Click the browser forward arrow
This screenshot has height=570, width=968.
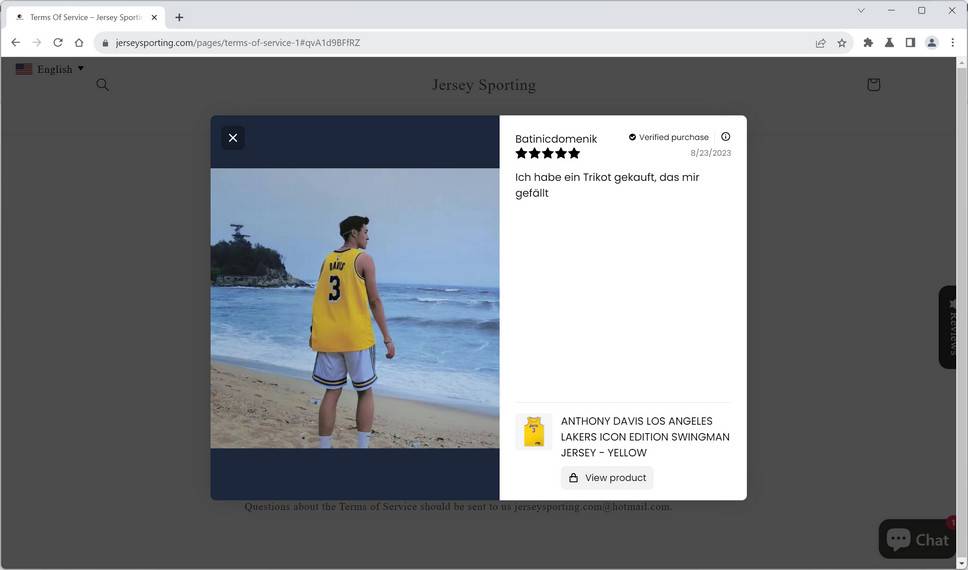click(36, 43)
